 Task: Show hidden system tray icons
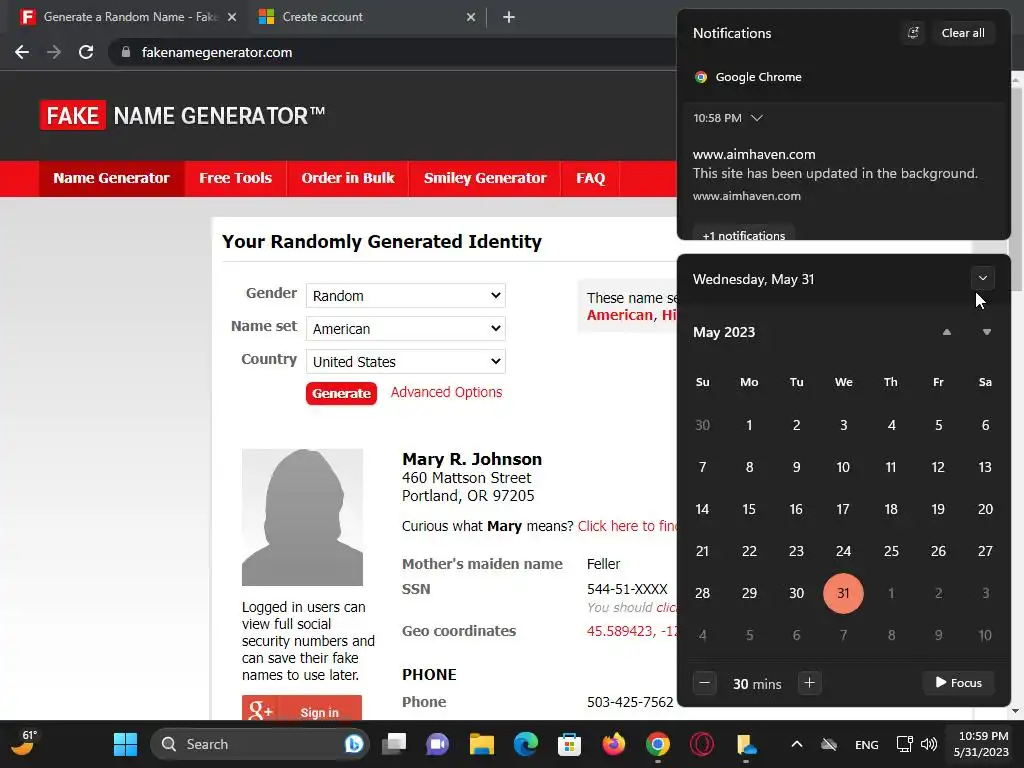pos(797,744)
